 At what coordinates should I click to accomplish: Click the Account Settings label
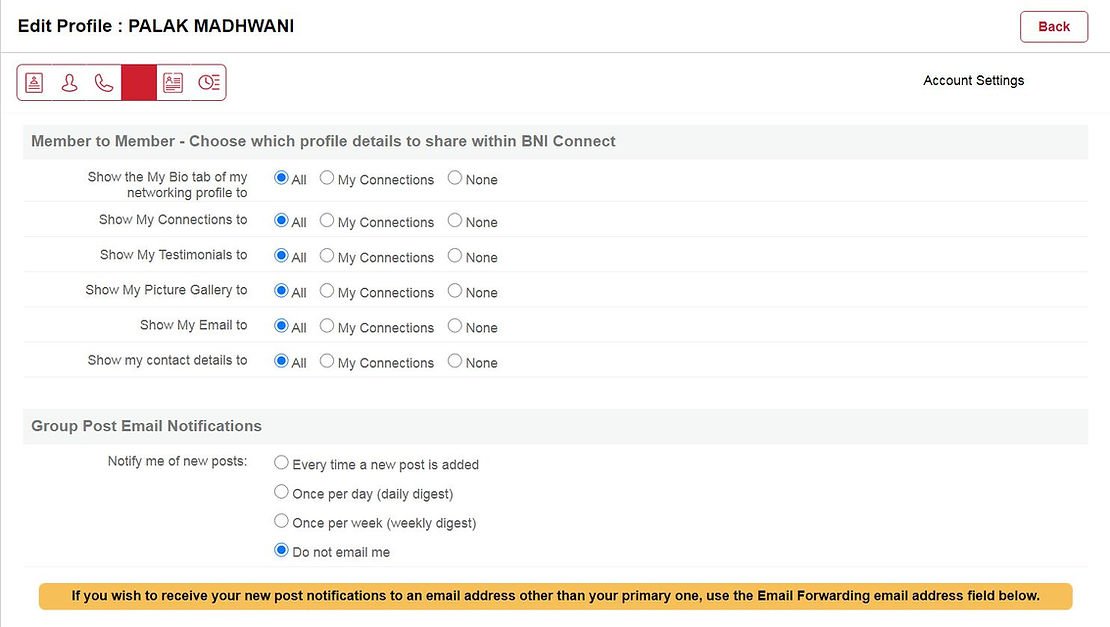973,80
